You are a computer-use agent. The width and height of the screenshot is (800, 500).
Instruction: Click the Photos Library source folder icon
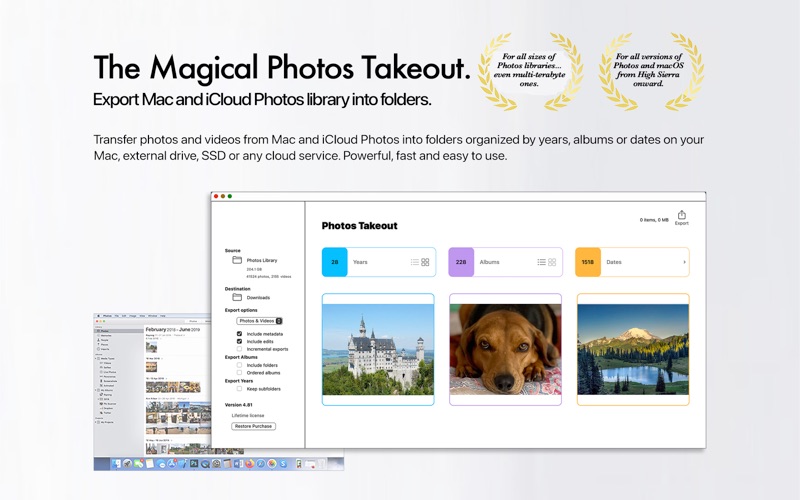click(x=237, y=260)
